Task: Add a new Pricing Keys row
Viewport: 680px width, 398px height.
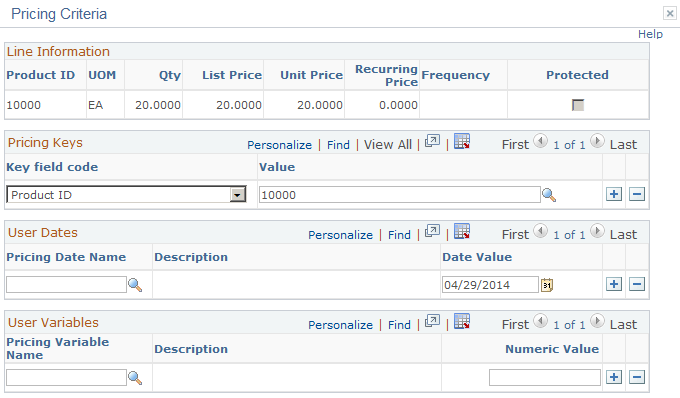Action: click(614, 194)
